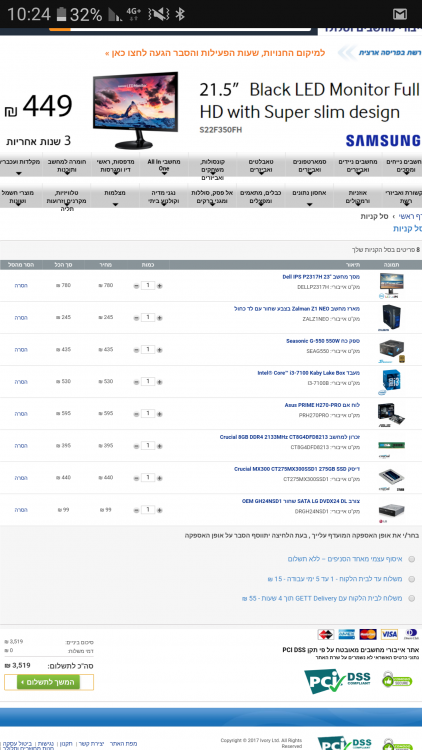The height and width of the screenshot is (750, 422).
Task: Expand the printers, ink and shredders category
Action: pyautogui.click(x=115, y=165)
